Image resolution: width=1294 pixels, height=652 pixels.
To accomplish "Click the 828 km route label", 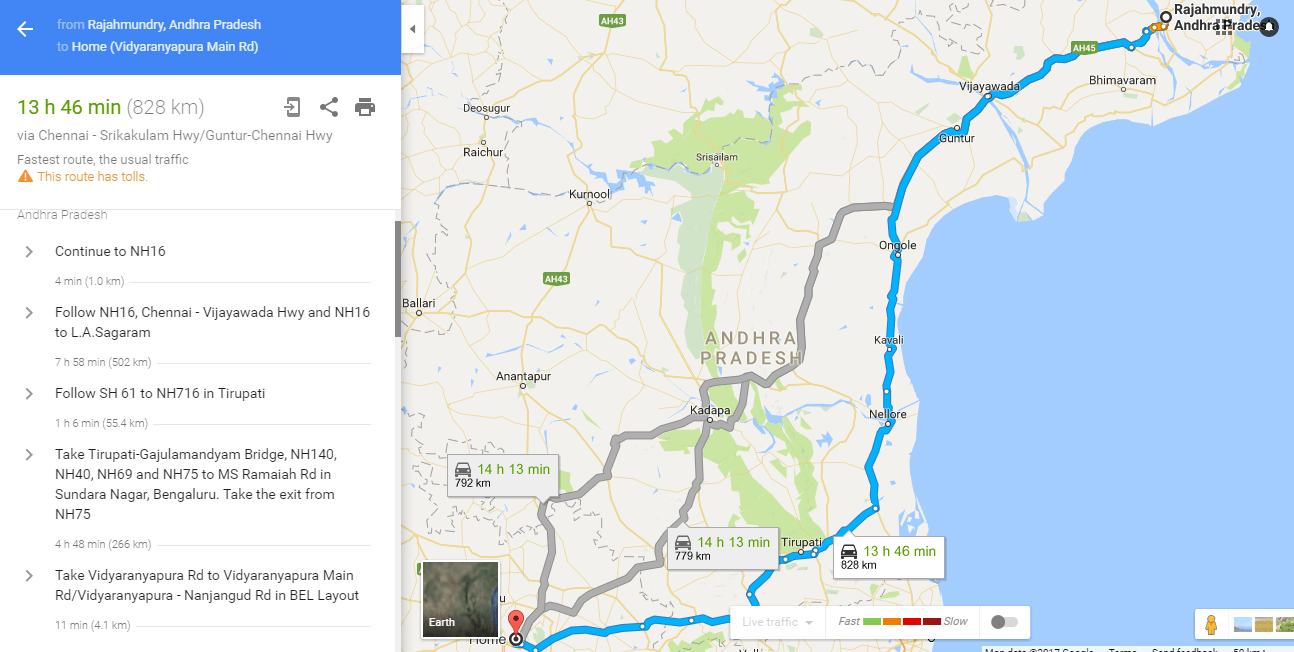I will click(x=889, y=557).
